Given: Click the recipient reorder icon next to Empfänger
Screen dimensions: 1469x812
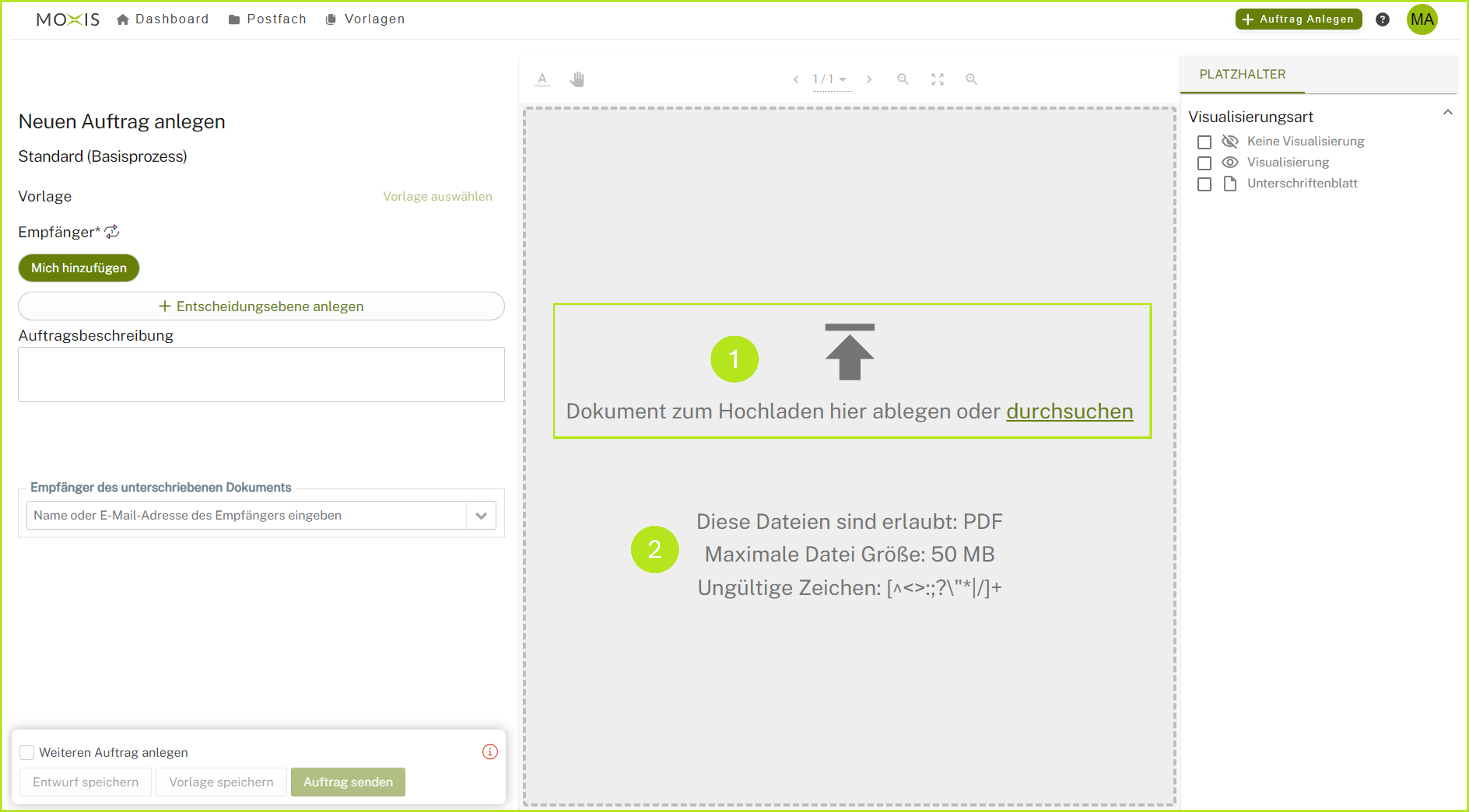Looking at the screenshot, I should pos(112,231).
